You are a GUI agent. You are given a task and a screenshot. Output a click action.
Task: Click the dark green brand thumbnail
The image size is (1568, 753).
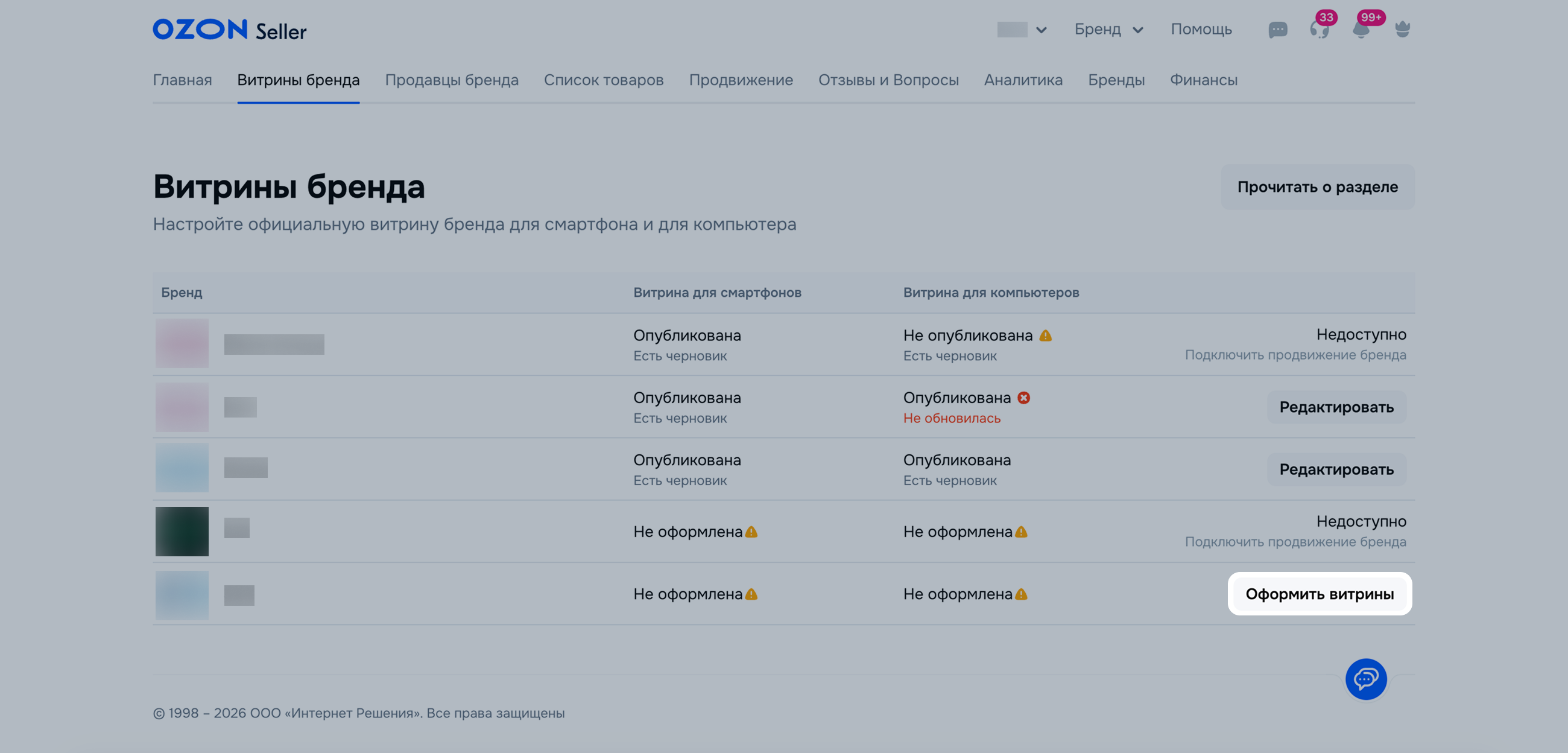coord(182,531)
